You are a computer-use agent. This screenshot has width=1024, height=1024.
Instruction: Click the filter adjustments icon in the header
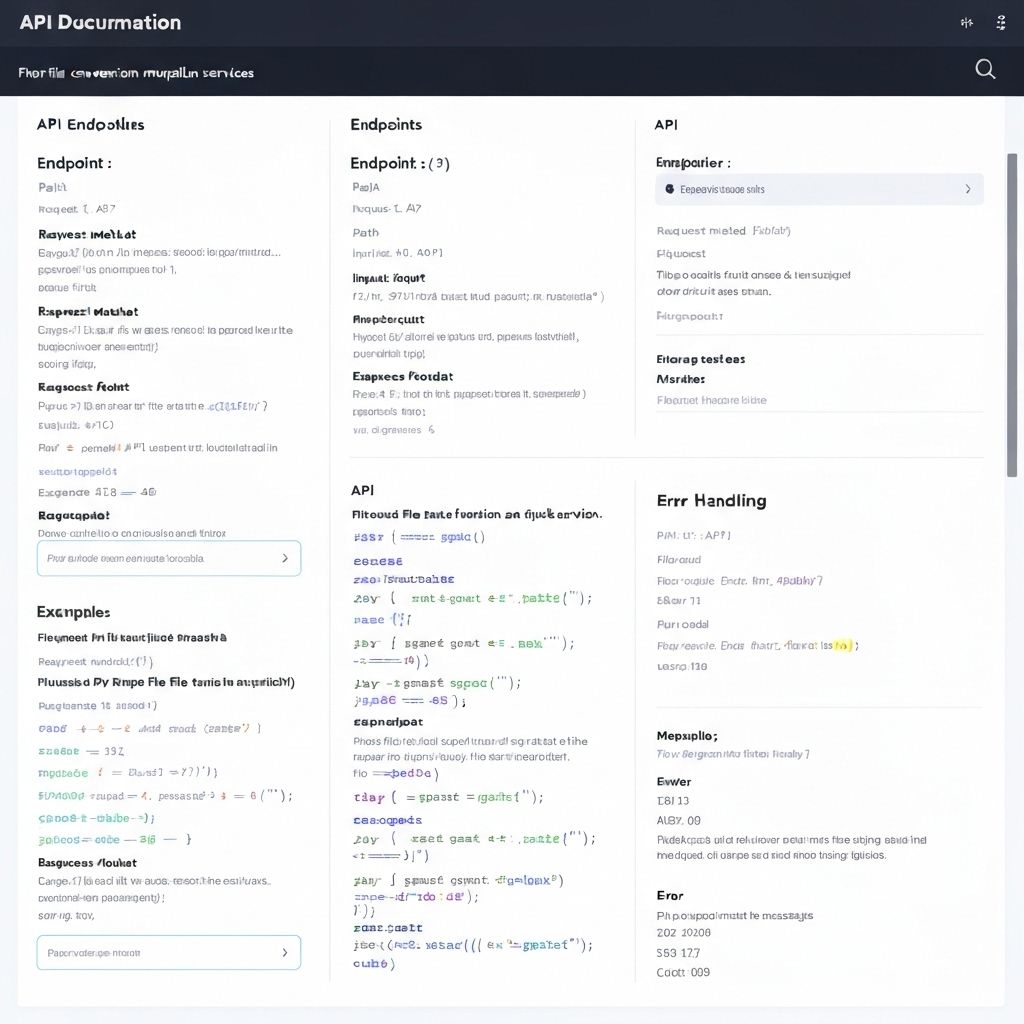tap(966, 21)
